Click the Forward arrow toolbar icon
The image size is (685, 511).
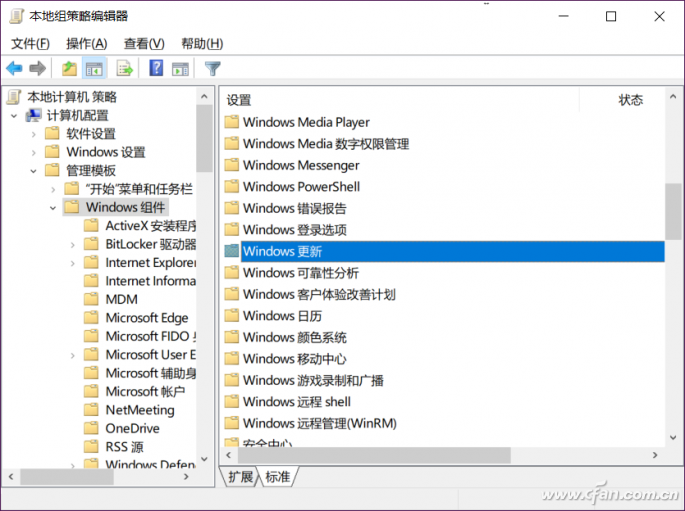(38, 68)
